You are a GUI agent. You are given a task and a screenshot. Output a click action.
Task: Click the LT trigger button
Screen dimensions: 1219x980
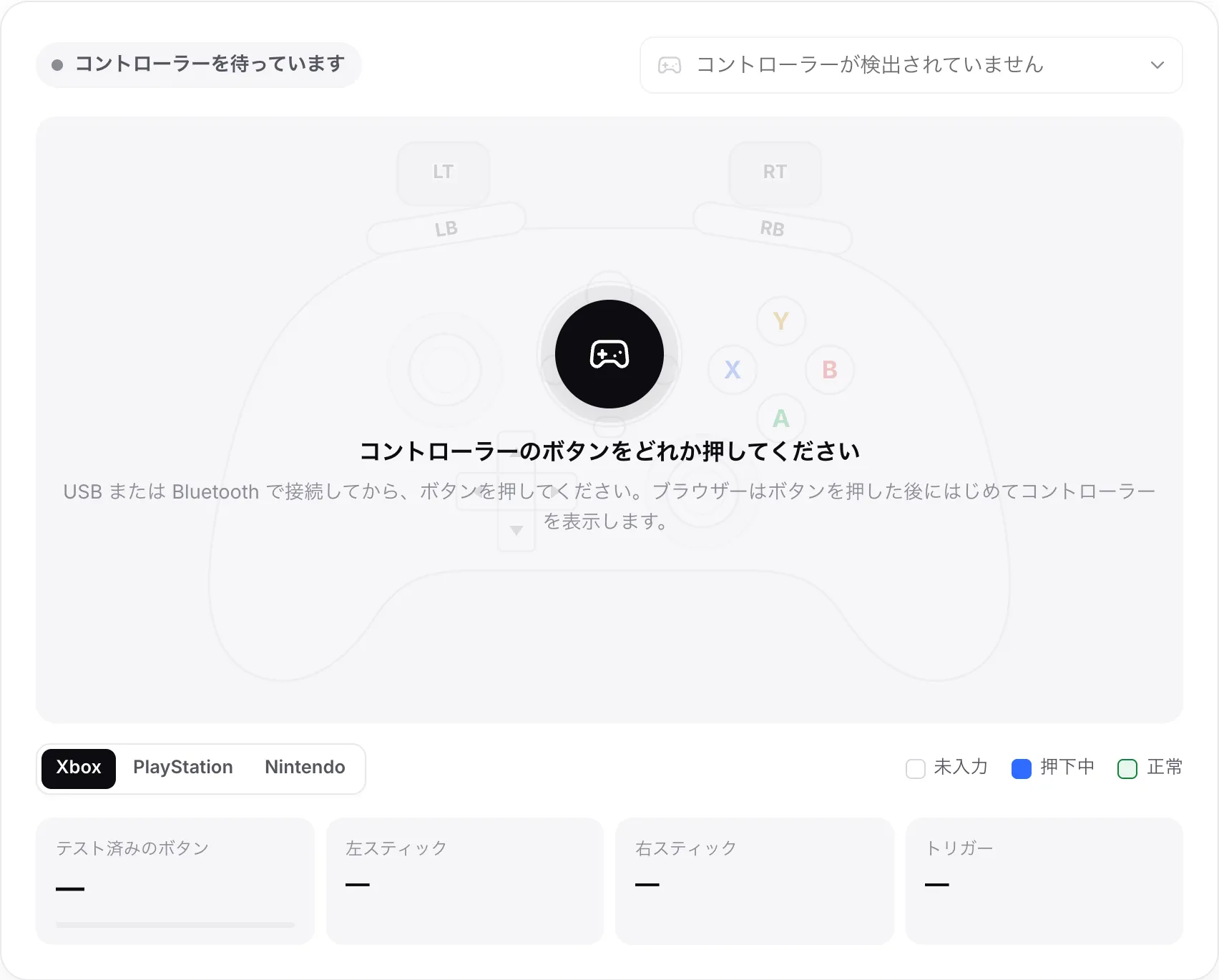point(444,172)
